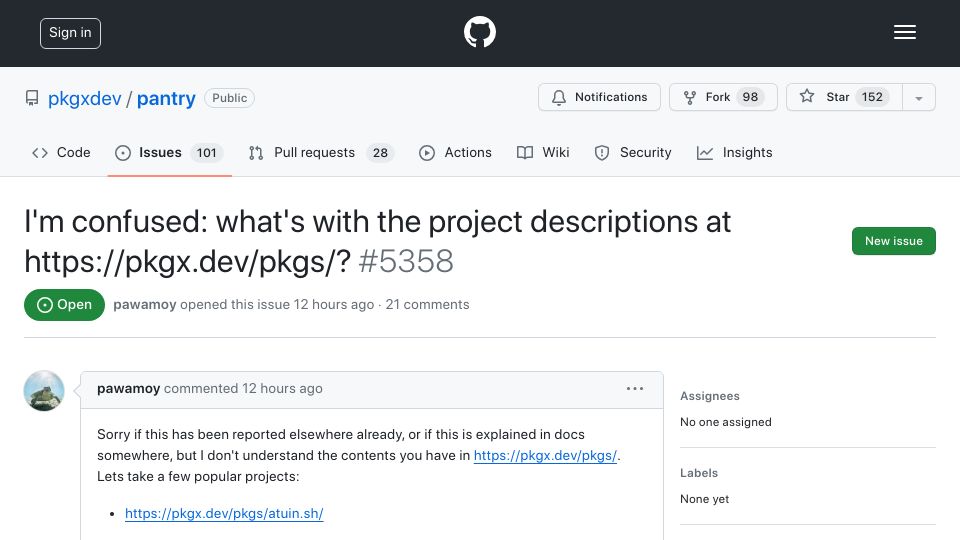The width and height of the screenshot is (960, 540).
Task: Click the comment '12 hours ago' timestamp
Action: 282,389
